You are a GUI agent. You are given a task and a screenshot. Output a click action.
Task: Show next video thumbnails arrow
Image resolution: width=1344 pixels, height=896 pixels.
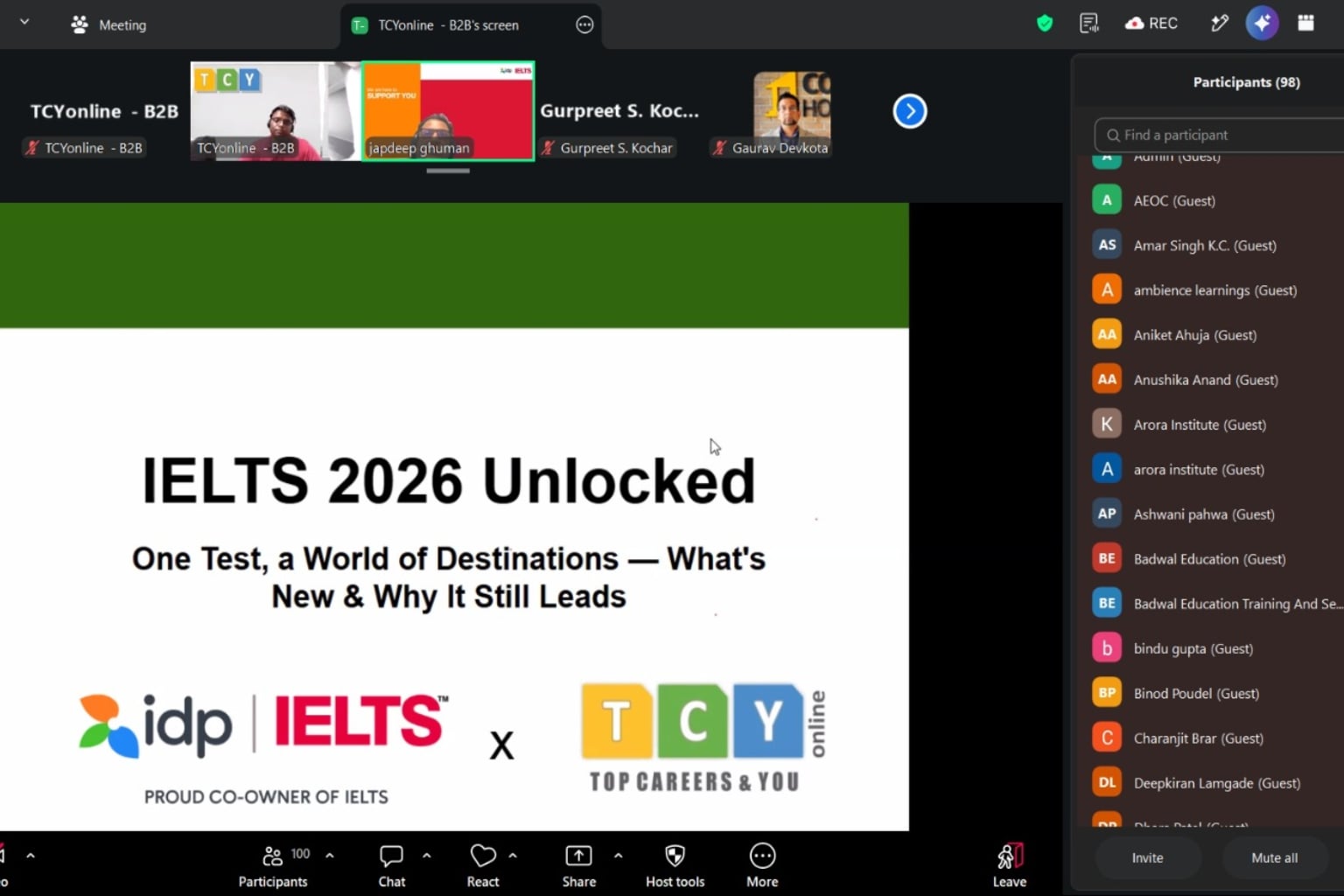point(910,111)
